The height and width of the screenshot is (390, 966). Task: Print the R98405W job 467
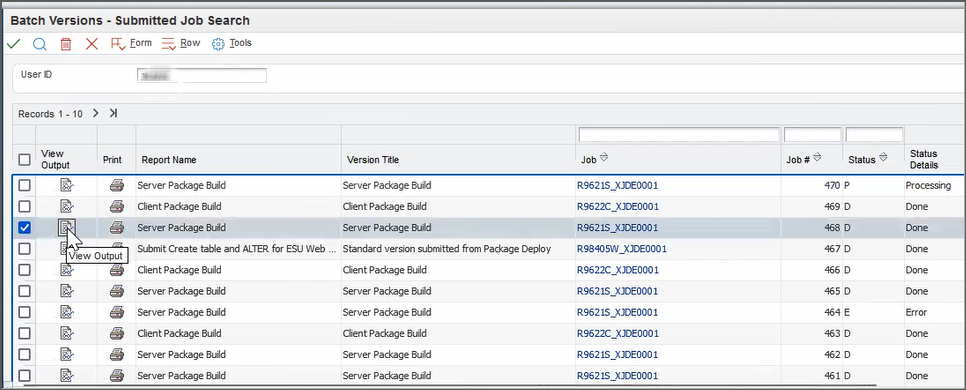pyautogui.click(x=116, y=249)
